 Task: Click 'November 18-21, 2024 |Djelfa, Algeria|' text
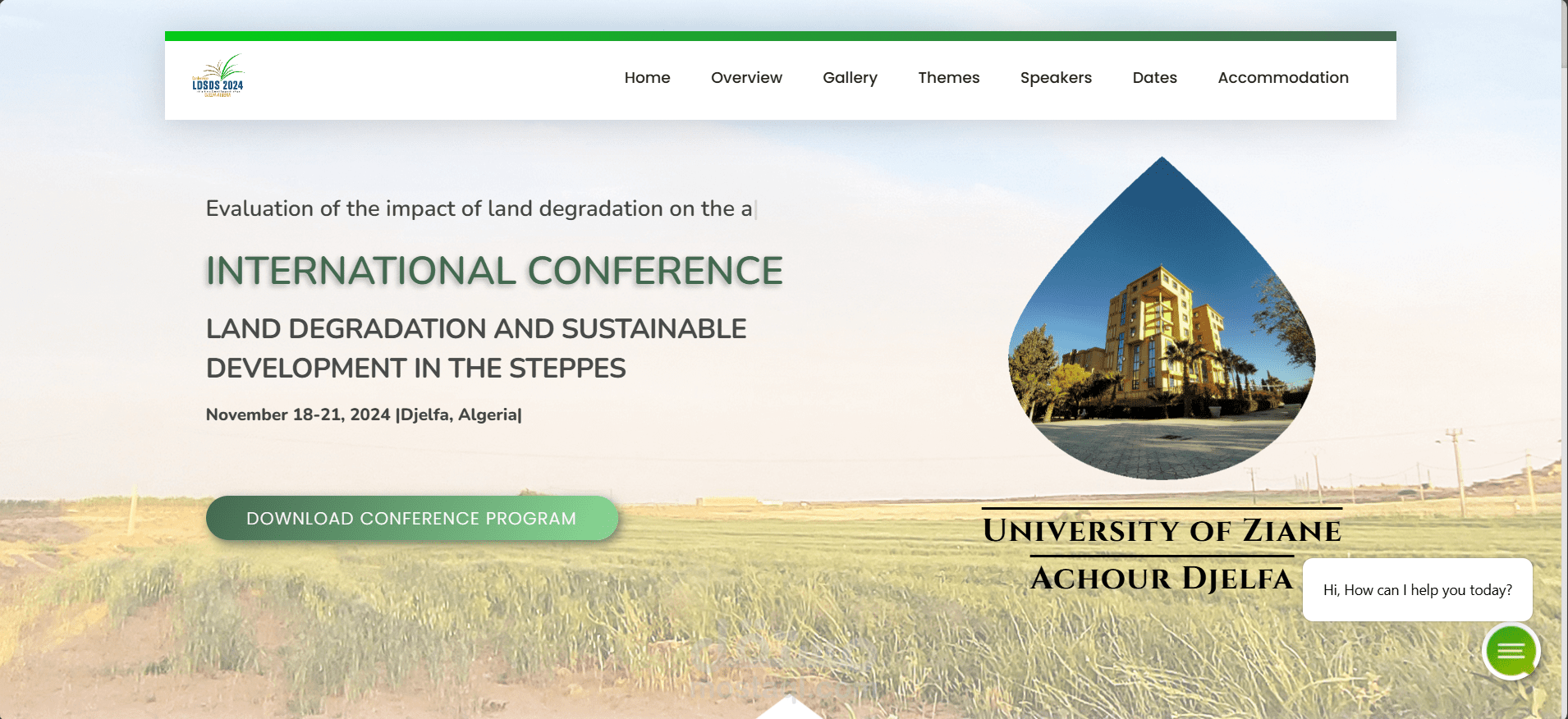[x=364, y=414]
